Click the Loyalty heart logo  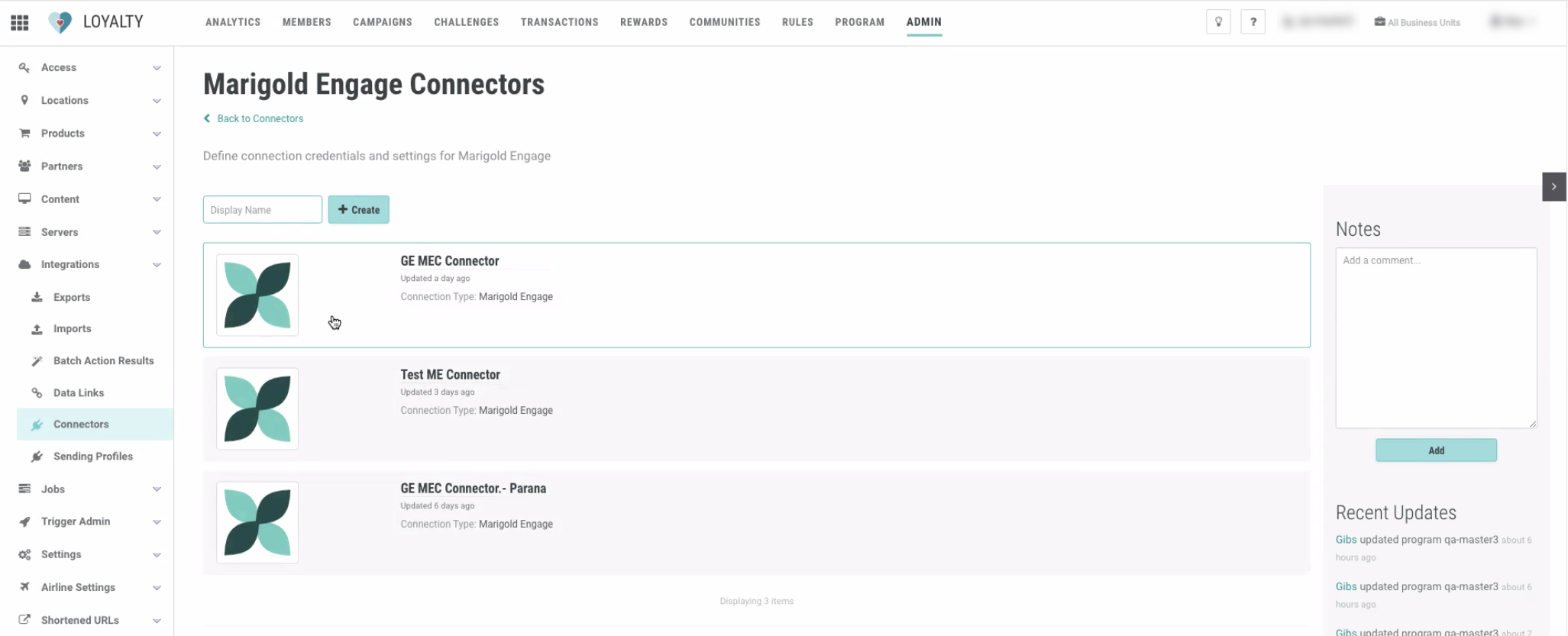[60, 22]
